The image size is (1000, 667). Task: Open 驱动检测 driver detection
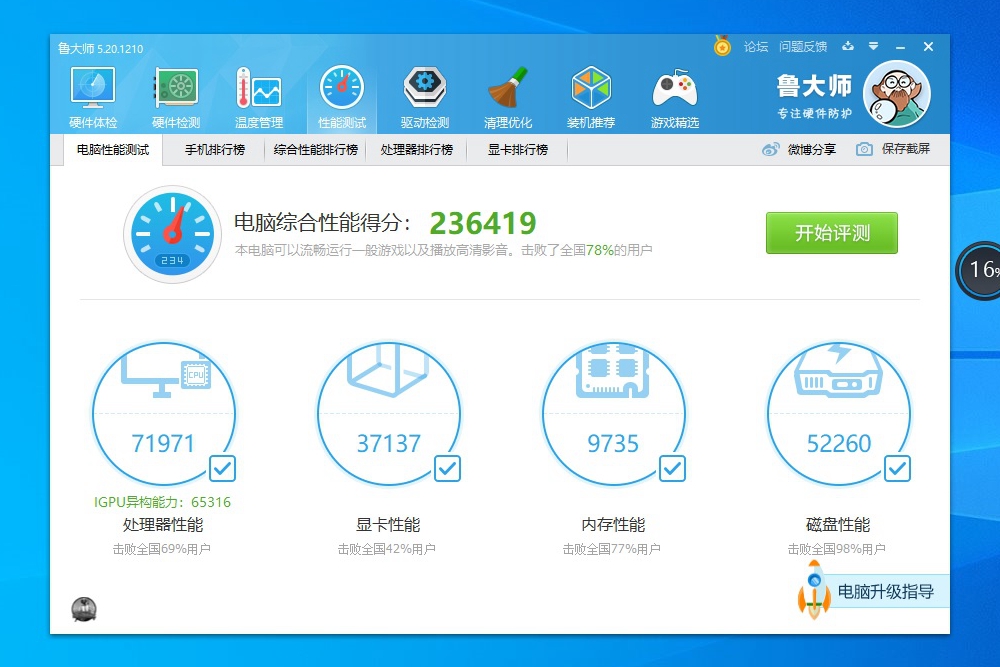pos(425,98)
